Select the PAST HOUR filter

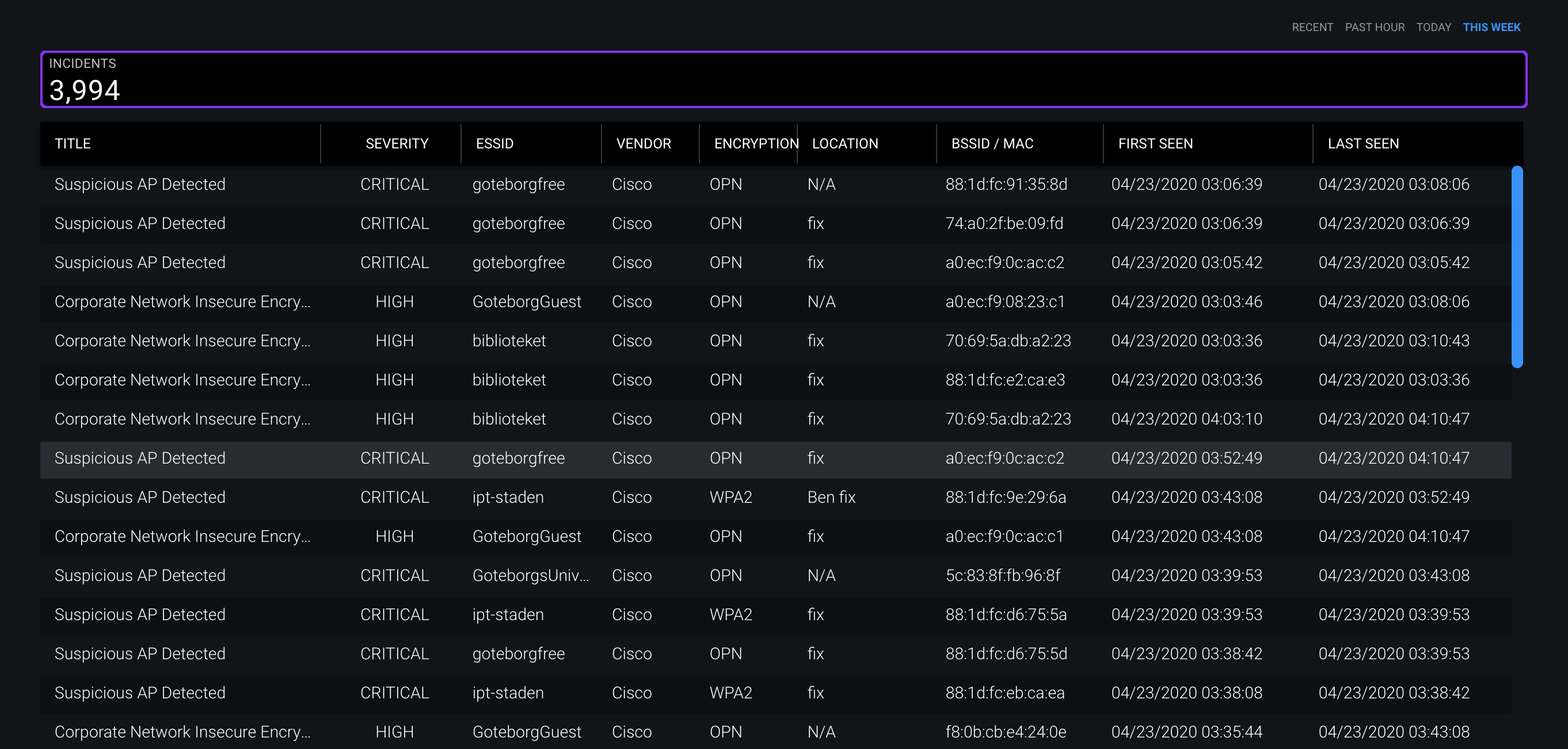(x=1375, y=28)
